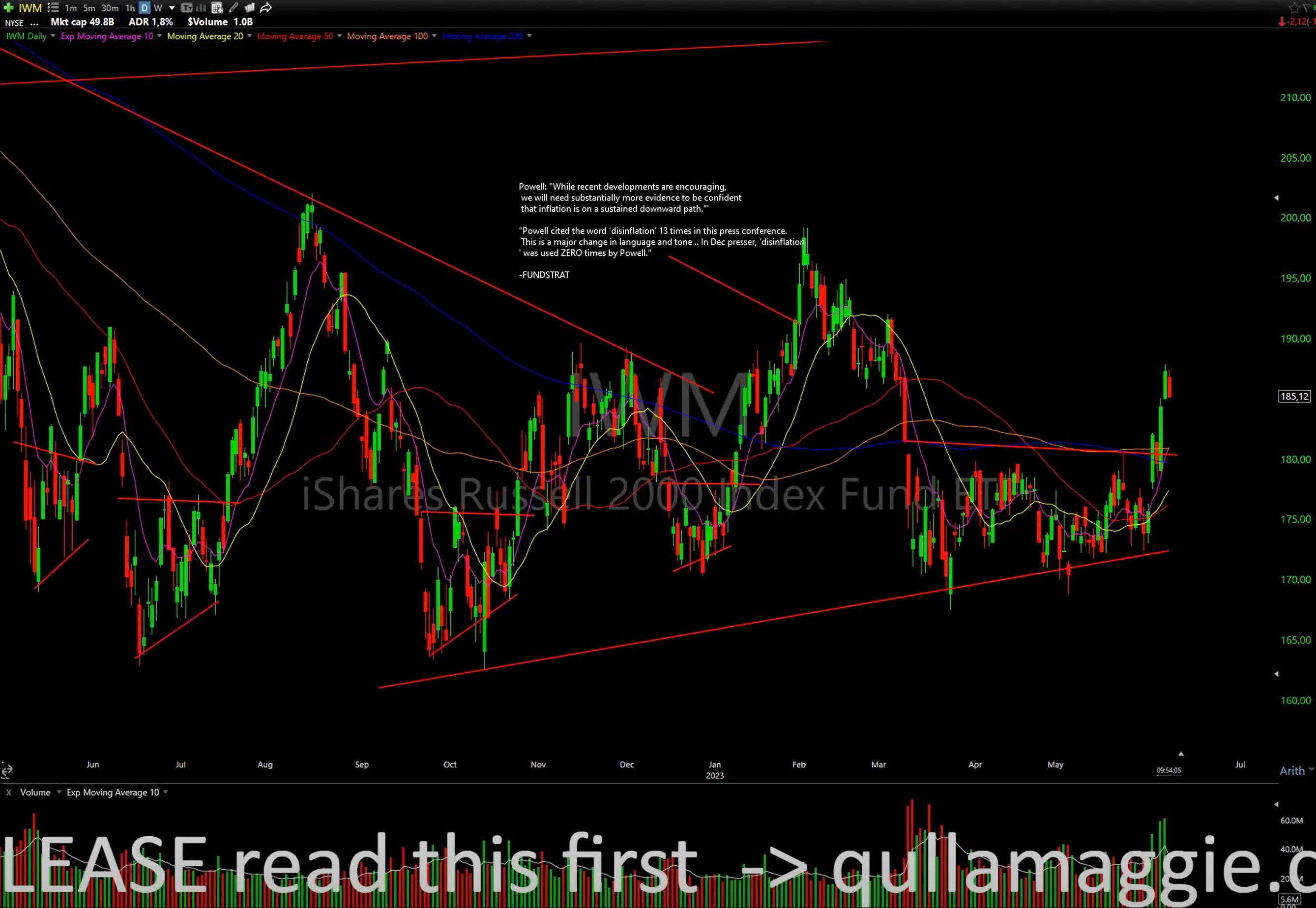This screenshot has height=908, width=1316.
Task: Open the Moving Average 20 dropdown
Action: [249, 36]
